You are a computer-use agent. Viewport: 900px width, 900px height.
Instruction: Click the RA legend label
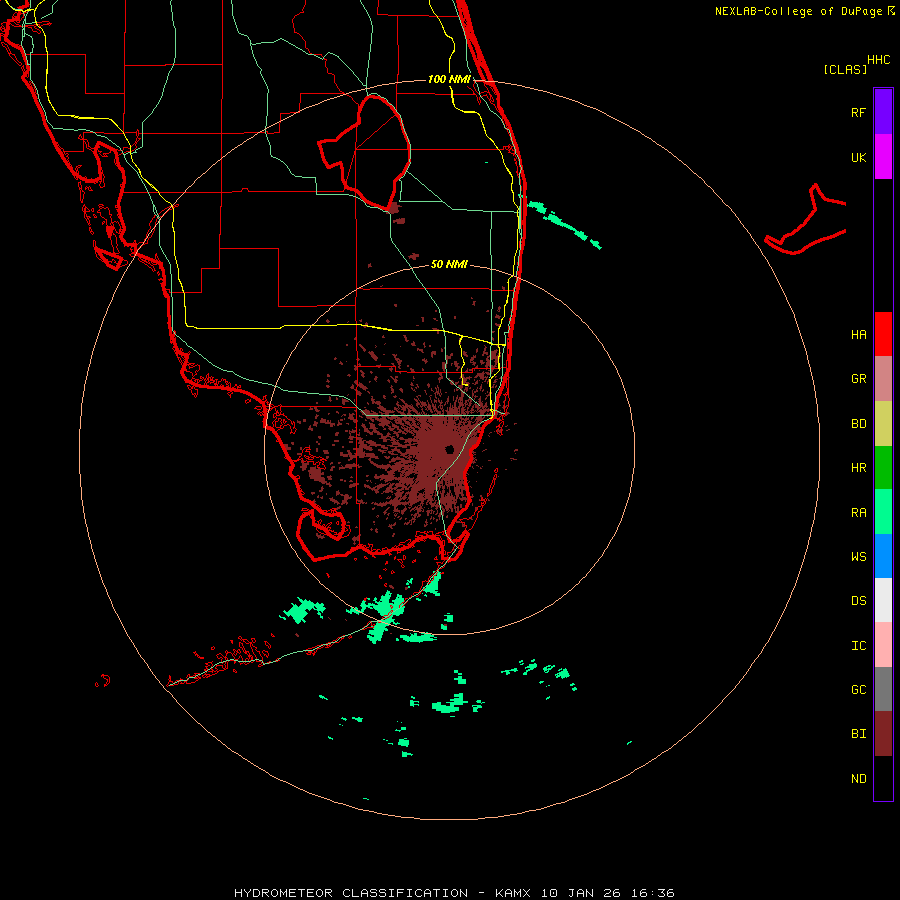click(x=858, y=513)
